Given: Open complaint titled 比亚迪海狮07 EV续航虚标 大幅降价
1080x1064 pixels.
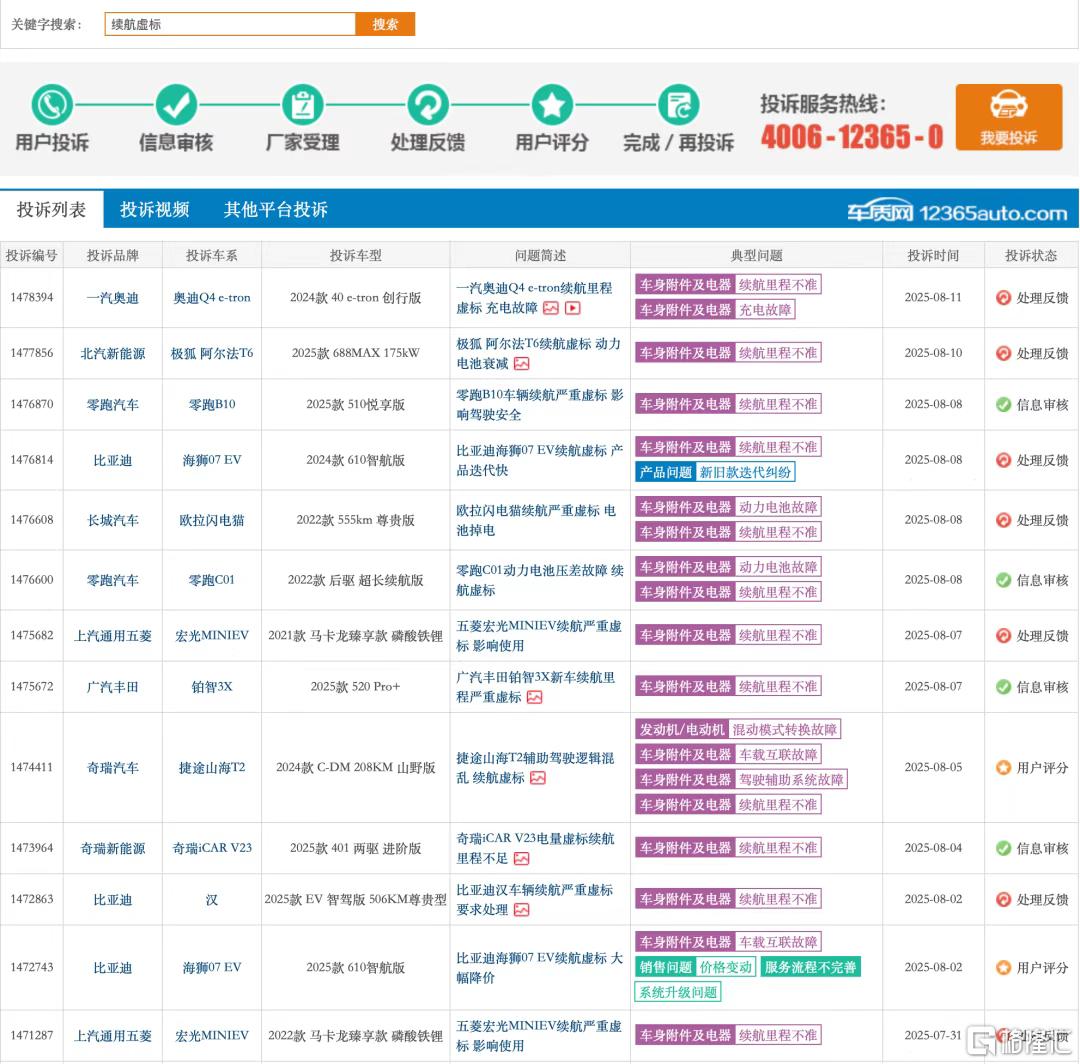Looking at the screenshot, I should 539,968.
